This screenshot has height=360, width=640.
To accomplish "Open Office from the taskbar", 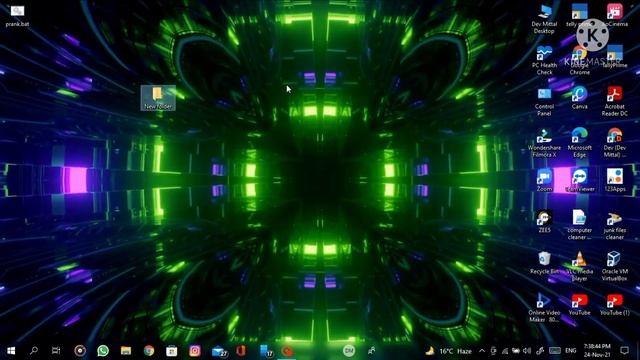I will click(x=241, y=351).
